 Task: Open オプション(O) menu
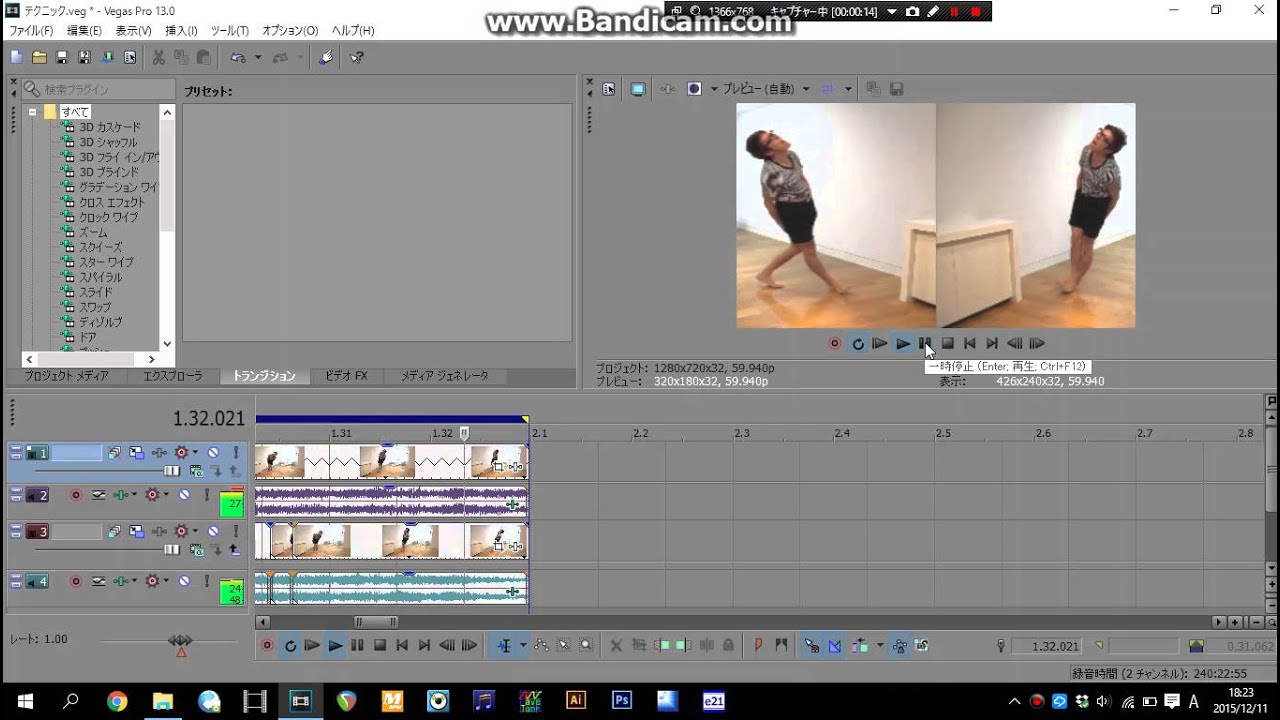pyautogui.click(x=290, y=31)
